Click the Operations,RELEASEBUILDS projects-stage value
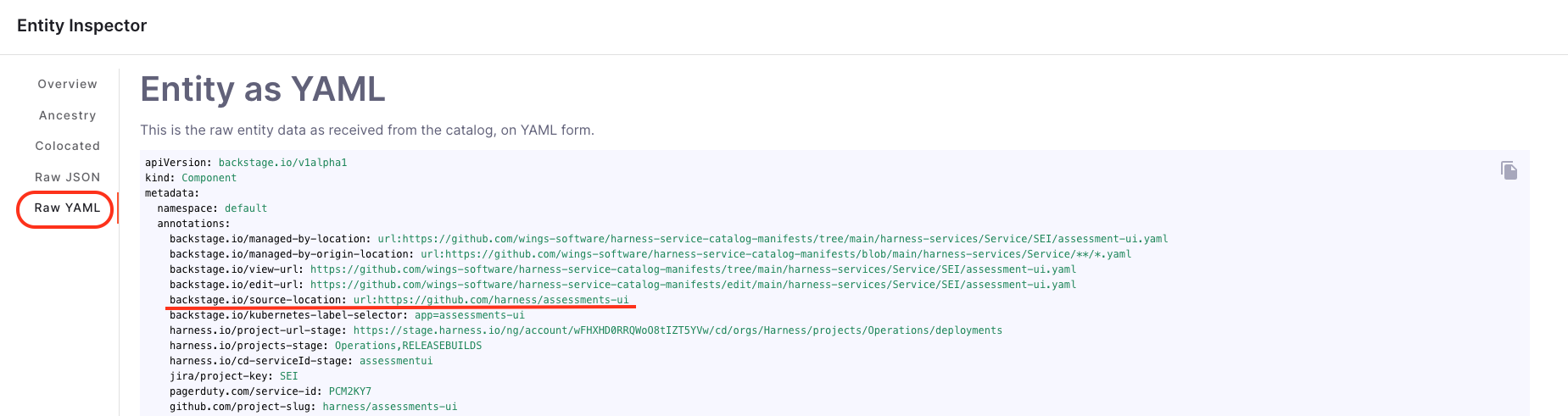The width and height of the screenshot is (1568, 416). tap(408, 346)
